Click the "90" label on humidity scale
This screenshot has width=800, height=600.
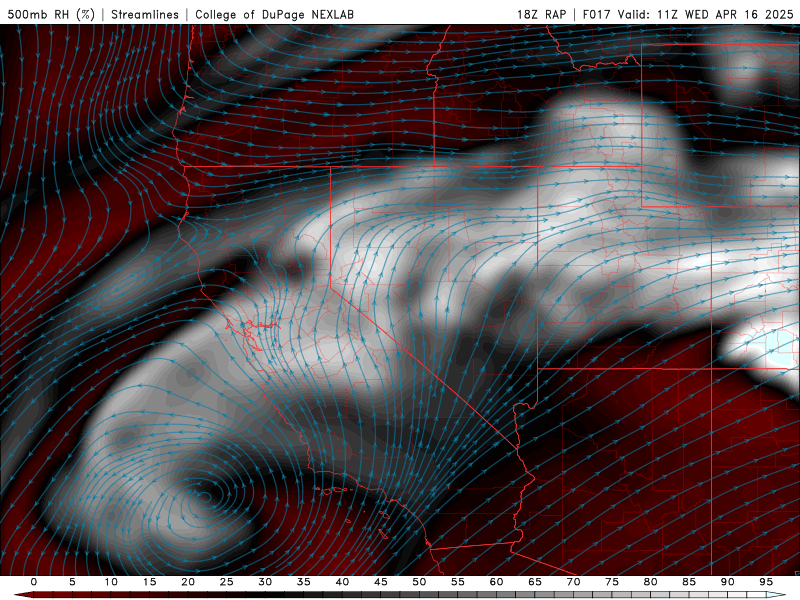pyautogui.click(x=727, y=582)
